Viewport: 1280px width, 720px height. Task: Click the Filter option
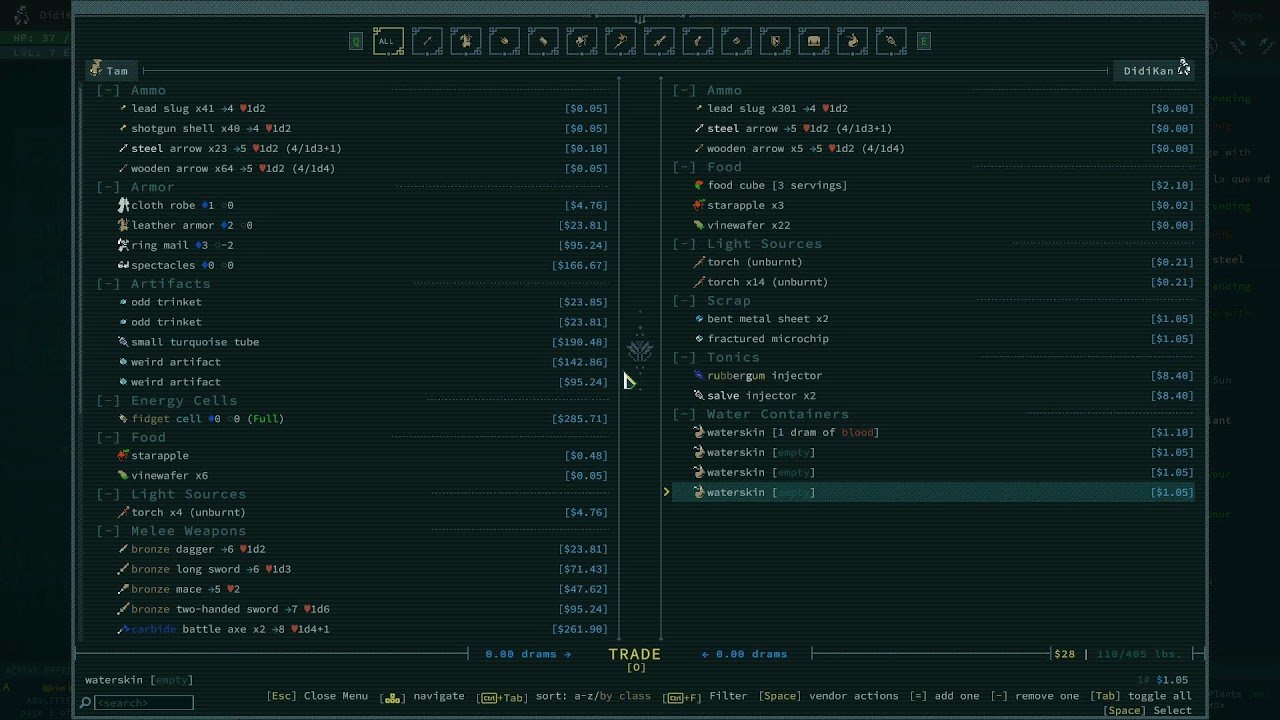(x=706, y=696)
